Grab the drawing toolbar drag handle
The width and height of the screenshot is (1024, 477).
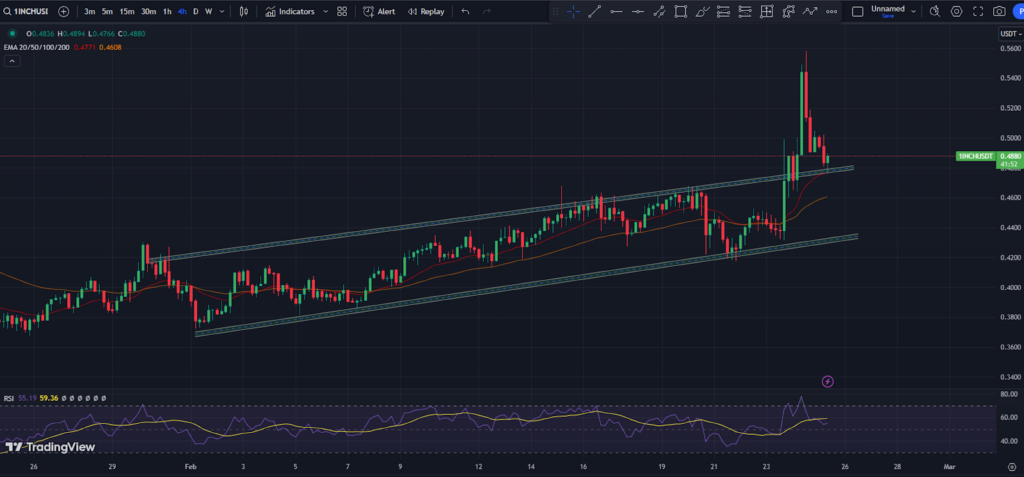pyautogui.click(x=556, y=11)
